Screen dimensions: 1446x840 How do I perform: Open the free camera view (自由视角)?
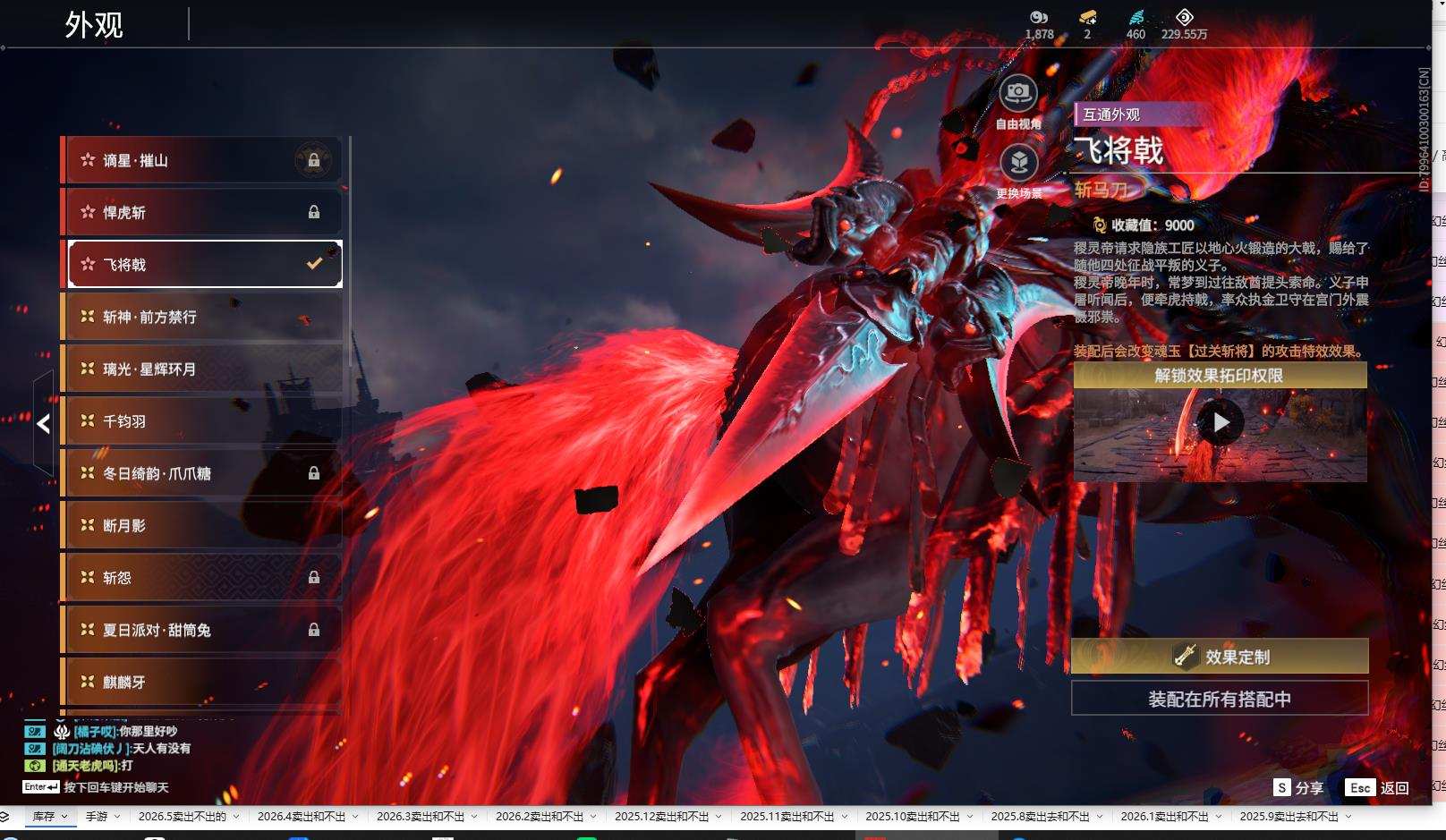(x=1018, y=92)
